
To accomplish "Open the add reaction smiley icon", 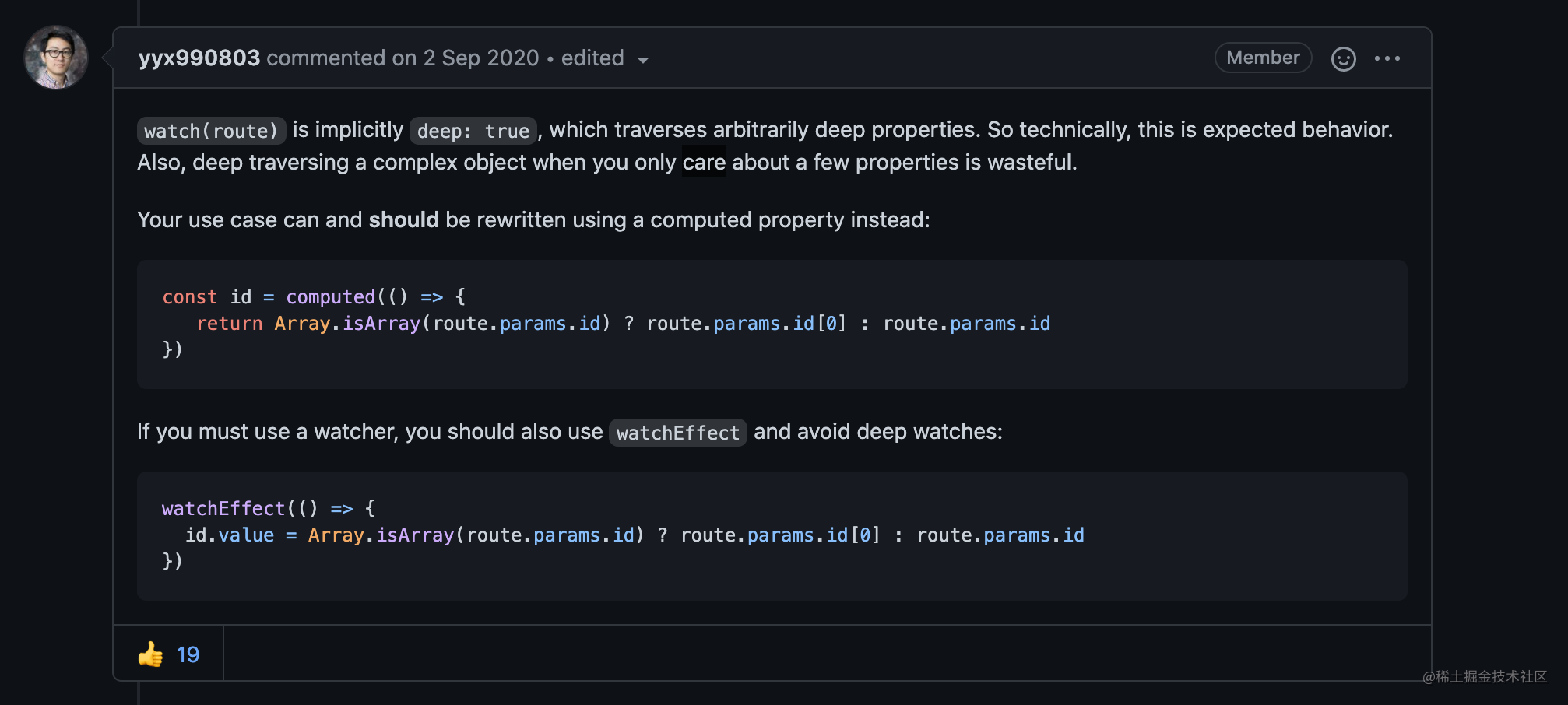I will pyautogui.click(x=1343, y=58).
